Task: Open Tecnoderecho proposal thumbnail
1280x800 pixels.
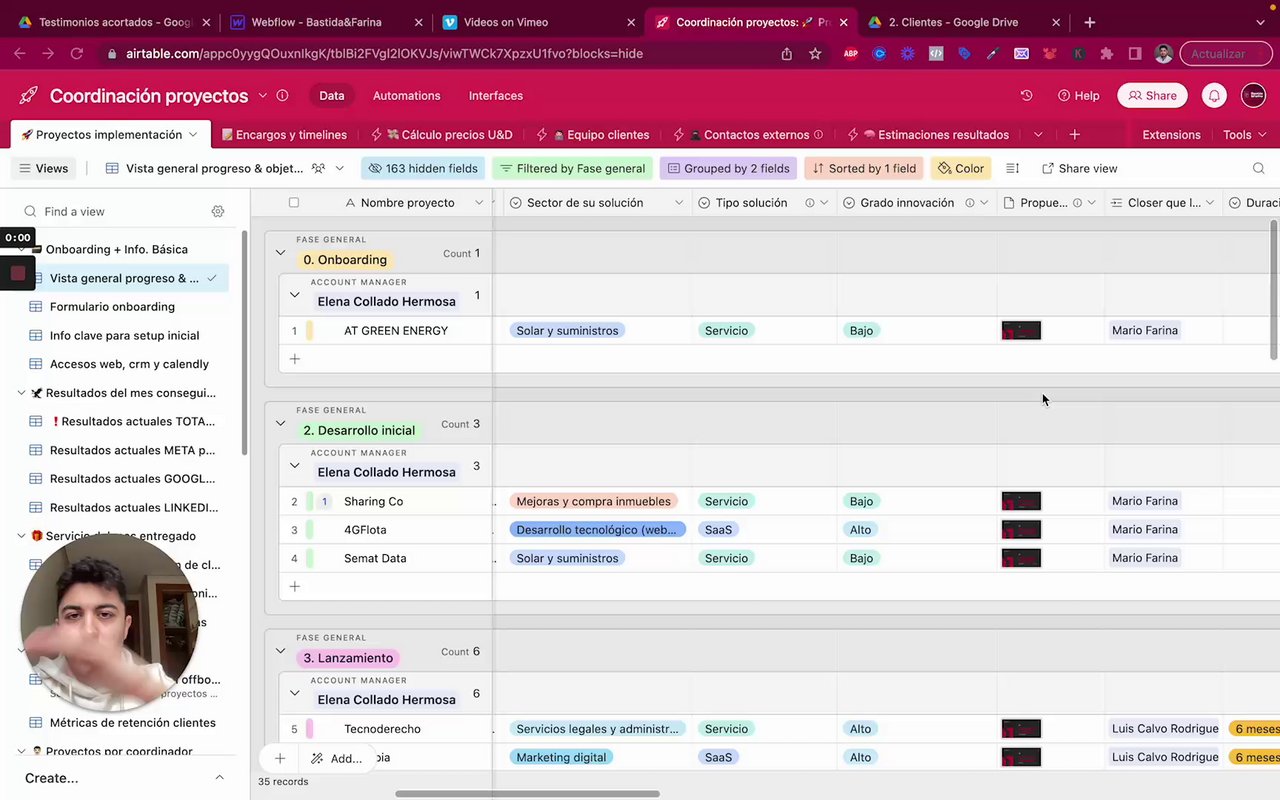Action: (x=1021, y=729)
